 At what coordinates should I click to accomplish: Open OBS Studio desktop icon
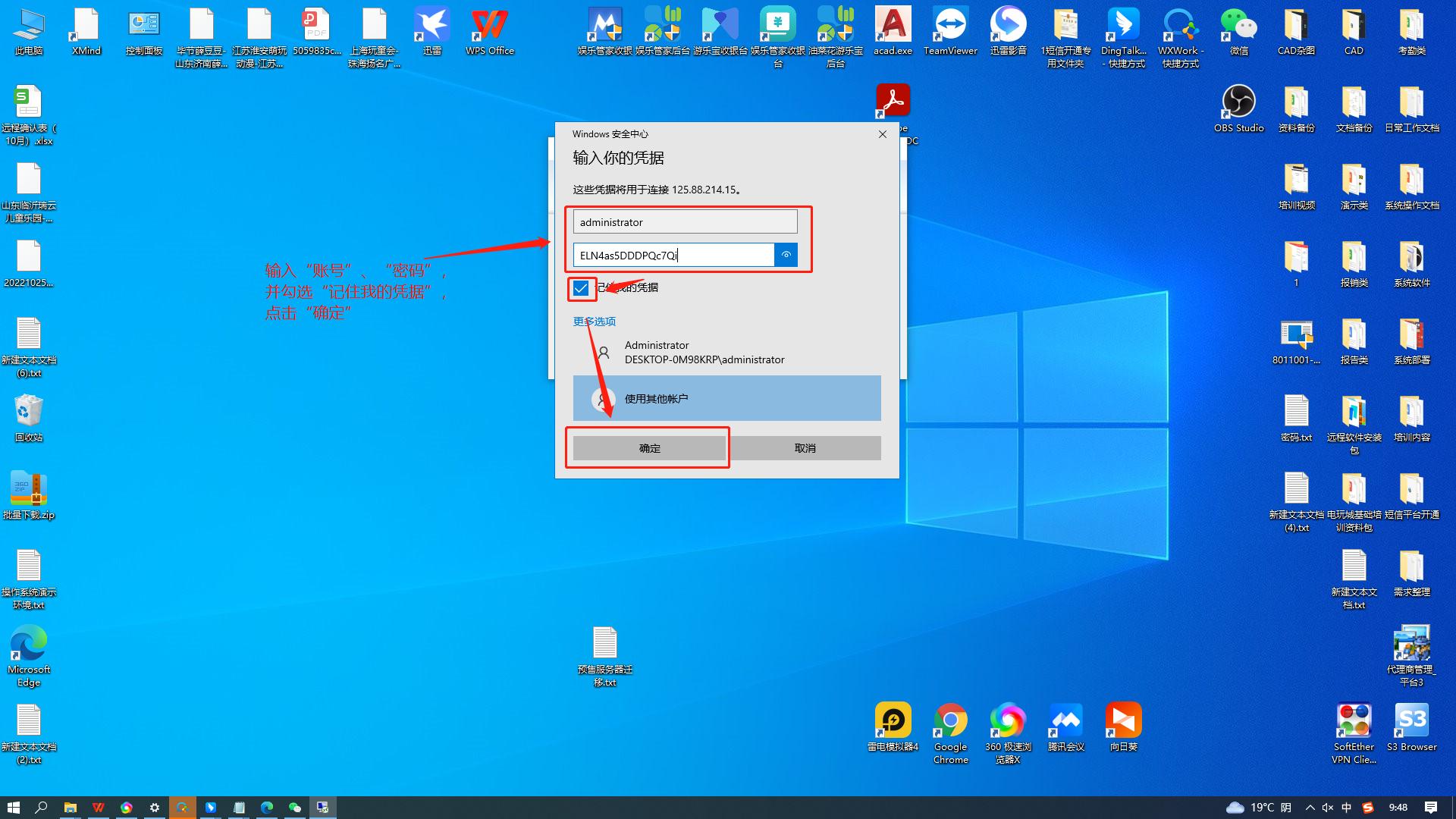(1239, 109)
